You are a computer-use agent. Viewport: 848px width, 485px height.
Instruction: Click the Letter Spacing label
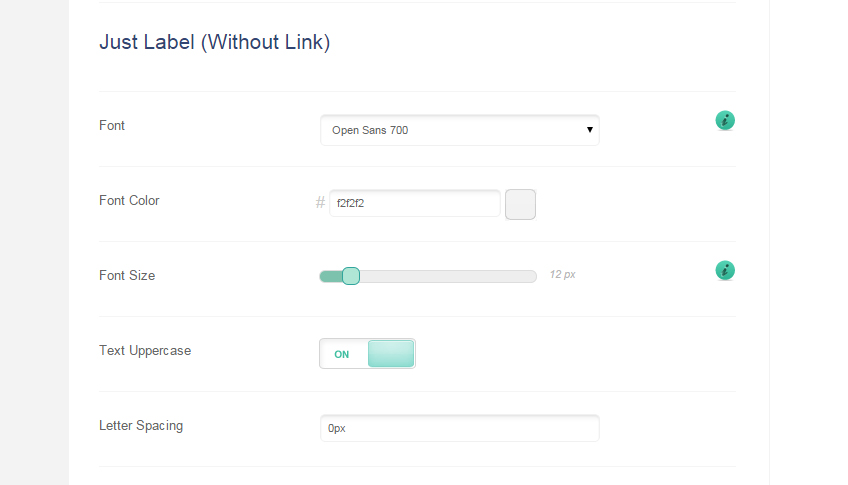(x=141, y=425)
